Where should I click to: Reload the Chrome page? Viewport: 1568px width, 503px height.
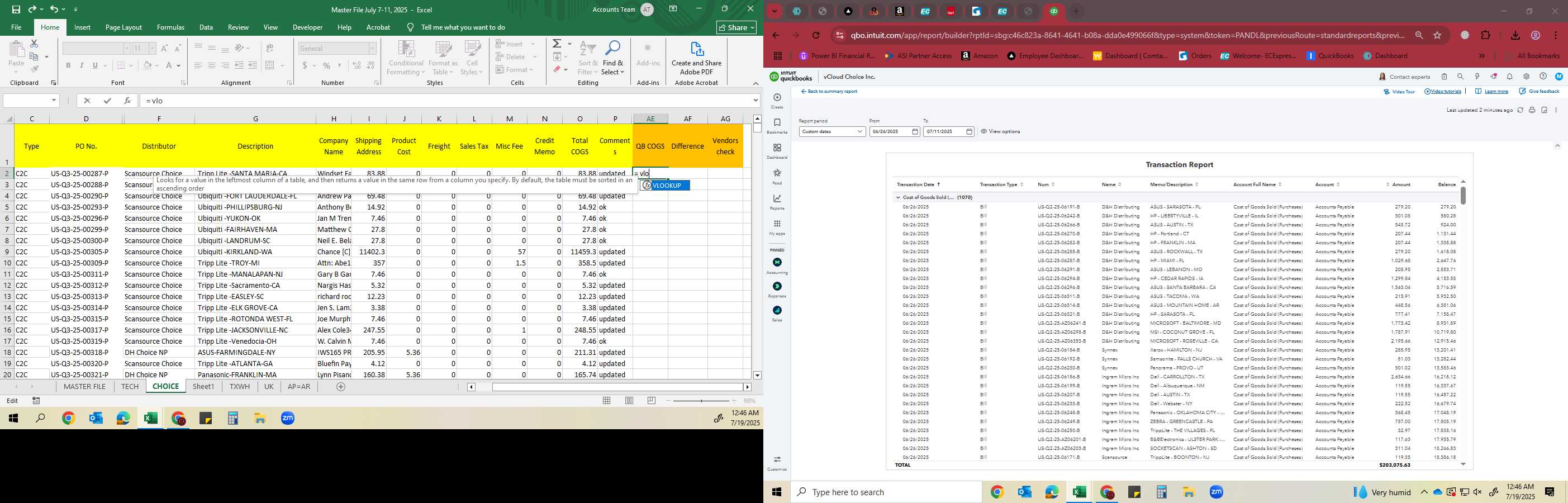816,35
